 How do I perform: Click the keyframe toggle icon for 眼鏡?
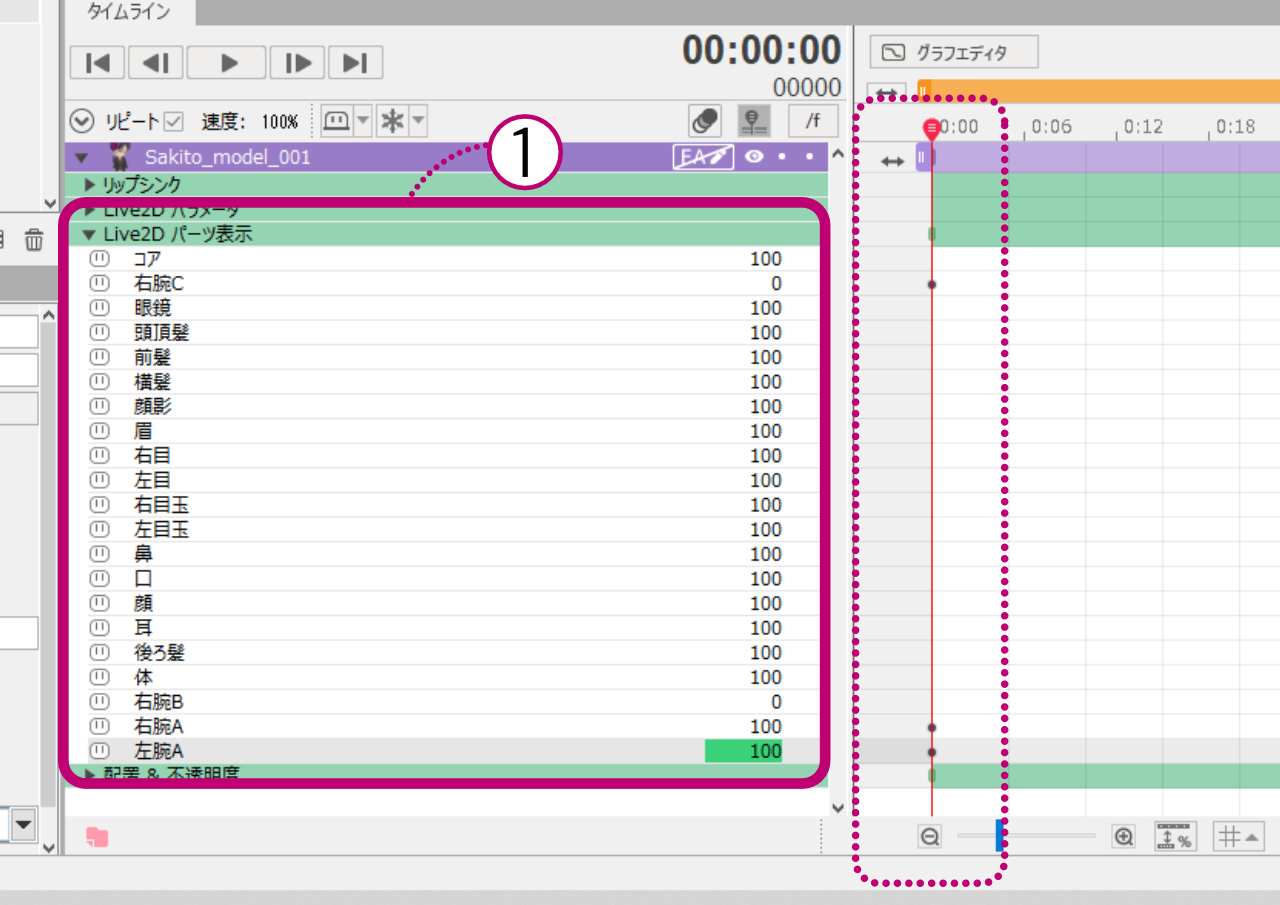(x=99, y=308)
